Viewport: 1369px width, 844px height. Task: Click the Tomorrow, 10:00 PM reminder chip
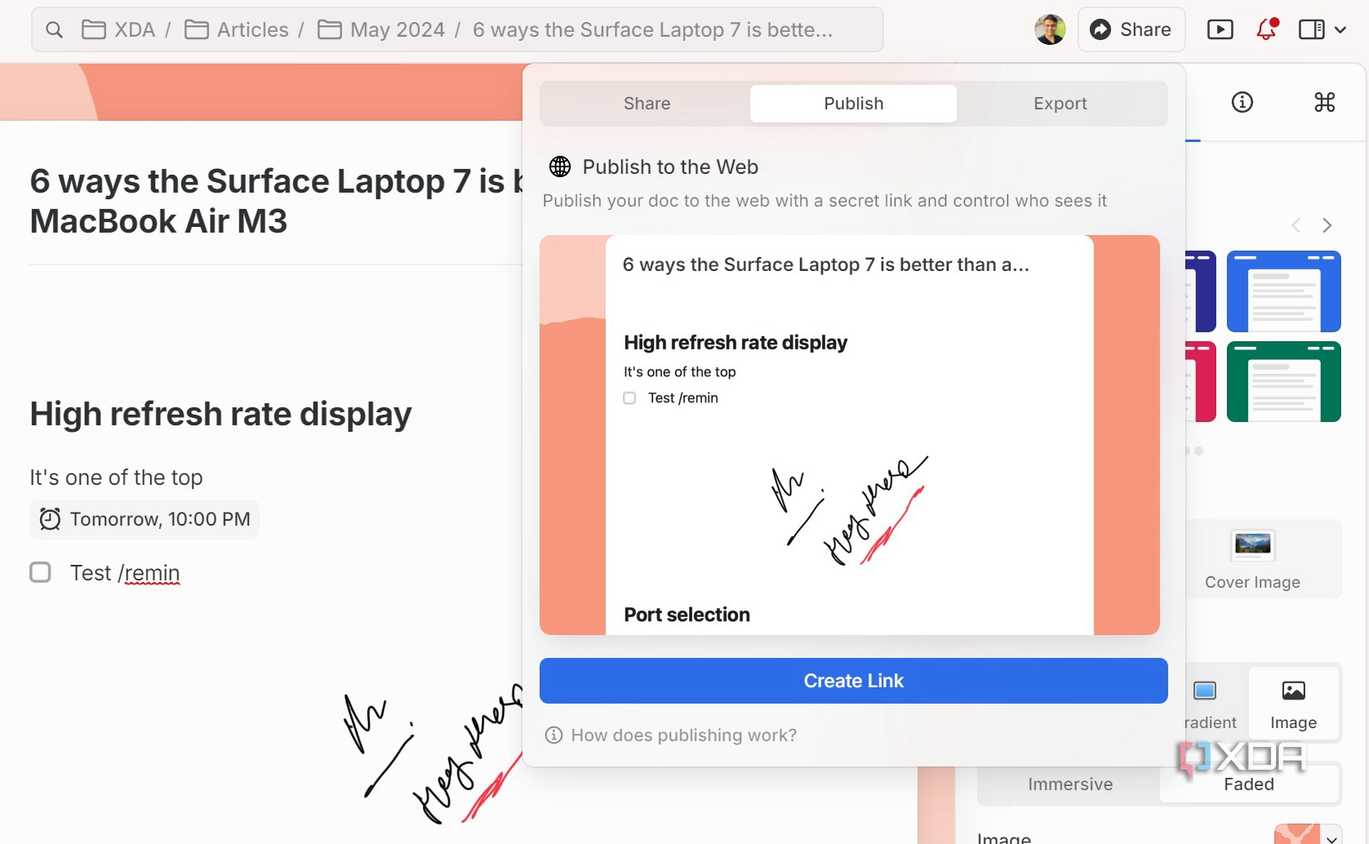[x=145, y=519]
